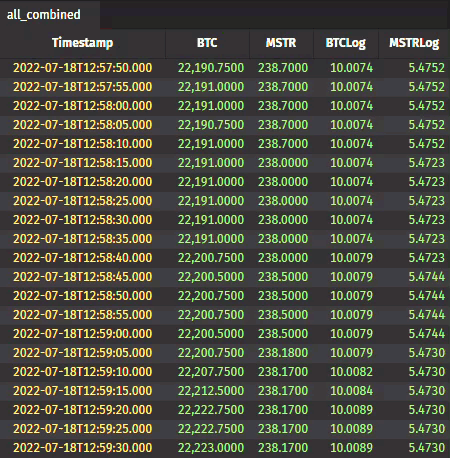Select timestamp 2022-07-18T12:57:50.000

(83, 68)
